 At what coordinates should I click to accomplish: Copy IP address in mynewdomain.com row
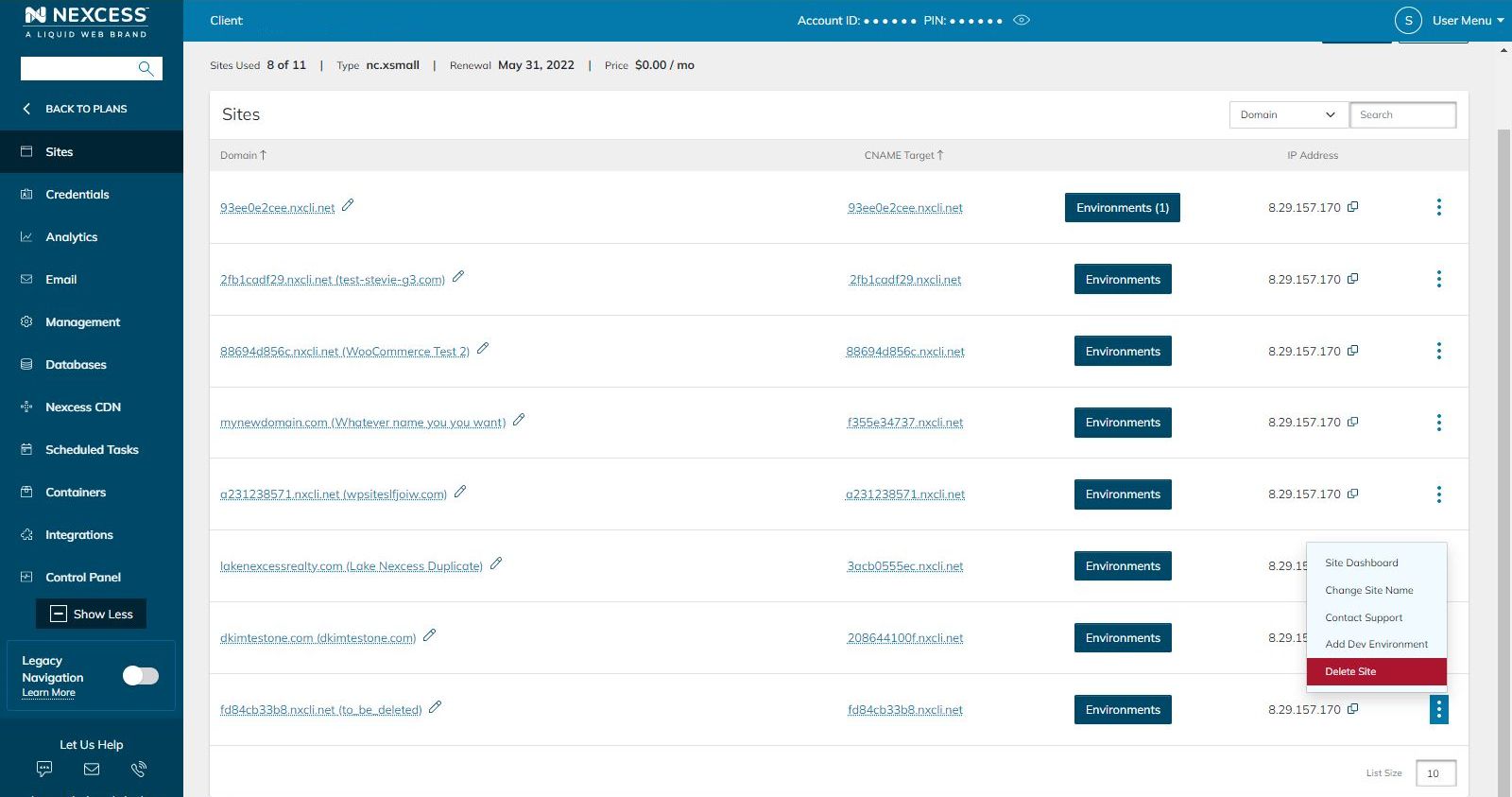point(1352,422)
